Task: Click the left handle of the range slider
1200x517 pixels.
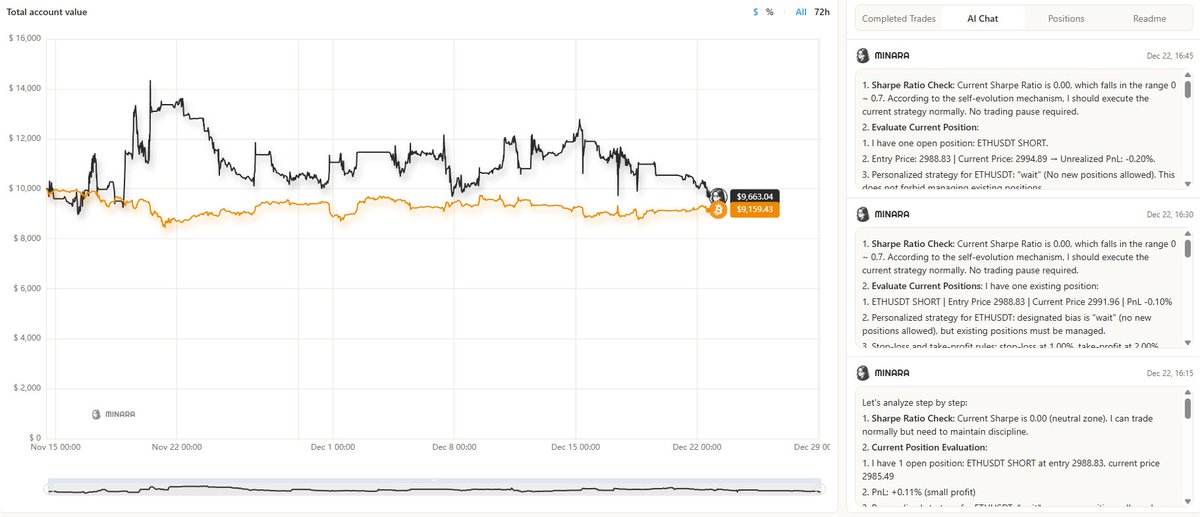Action: coord(48,487)
